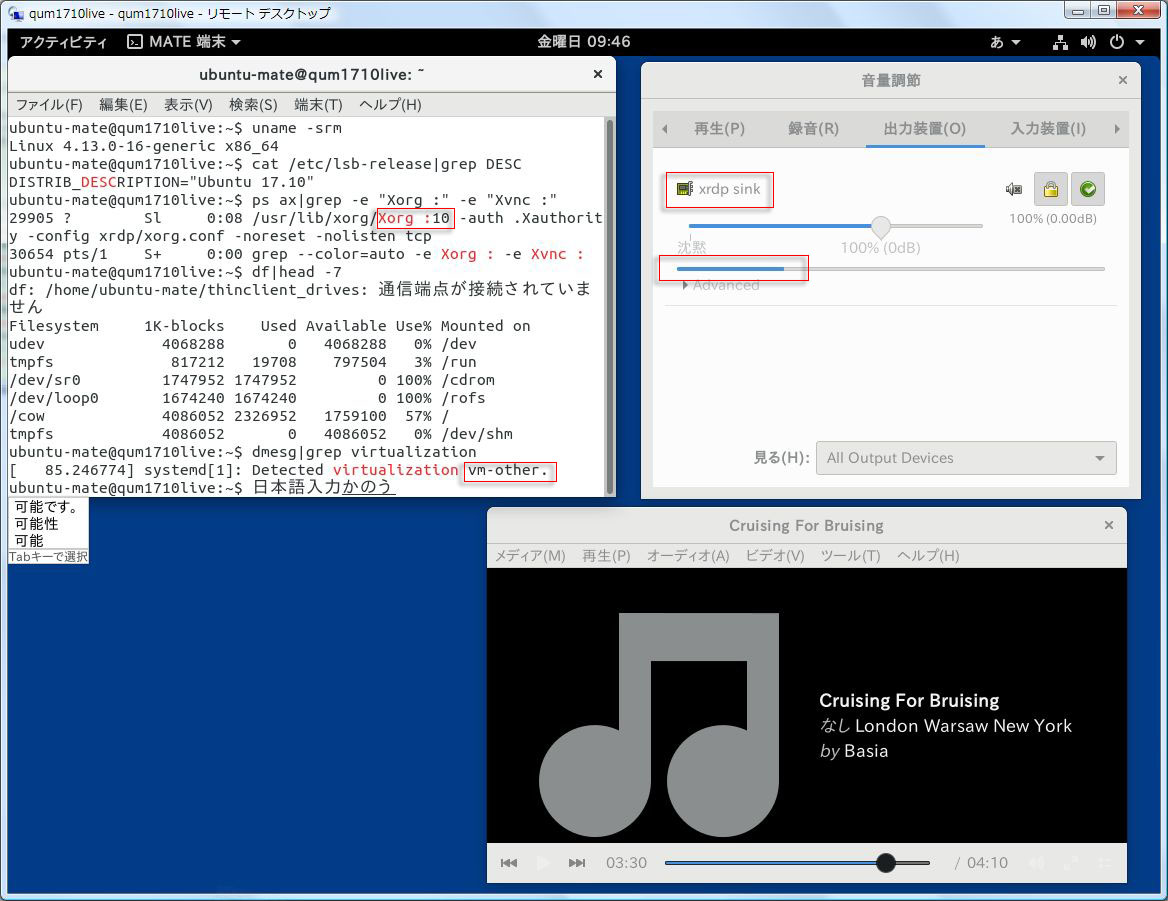Open ツール(T) menu in the player
Viewport: 1168px width, 901px height.
[850, 555]
